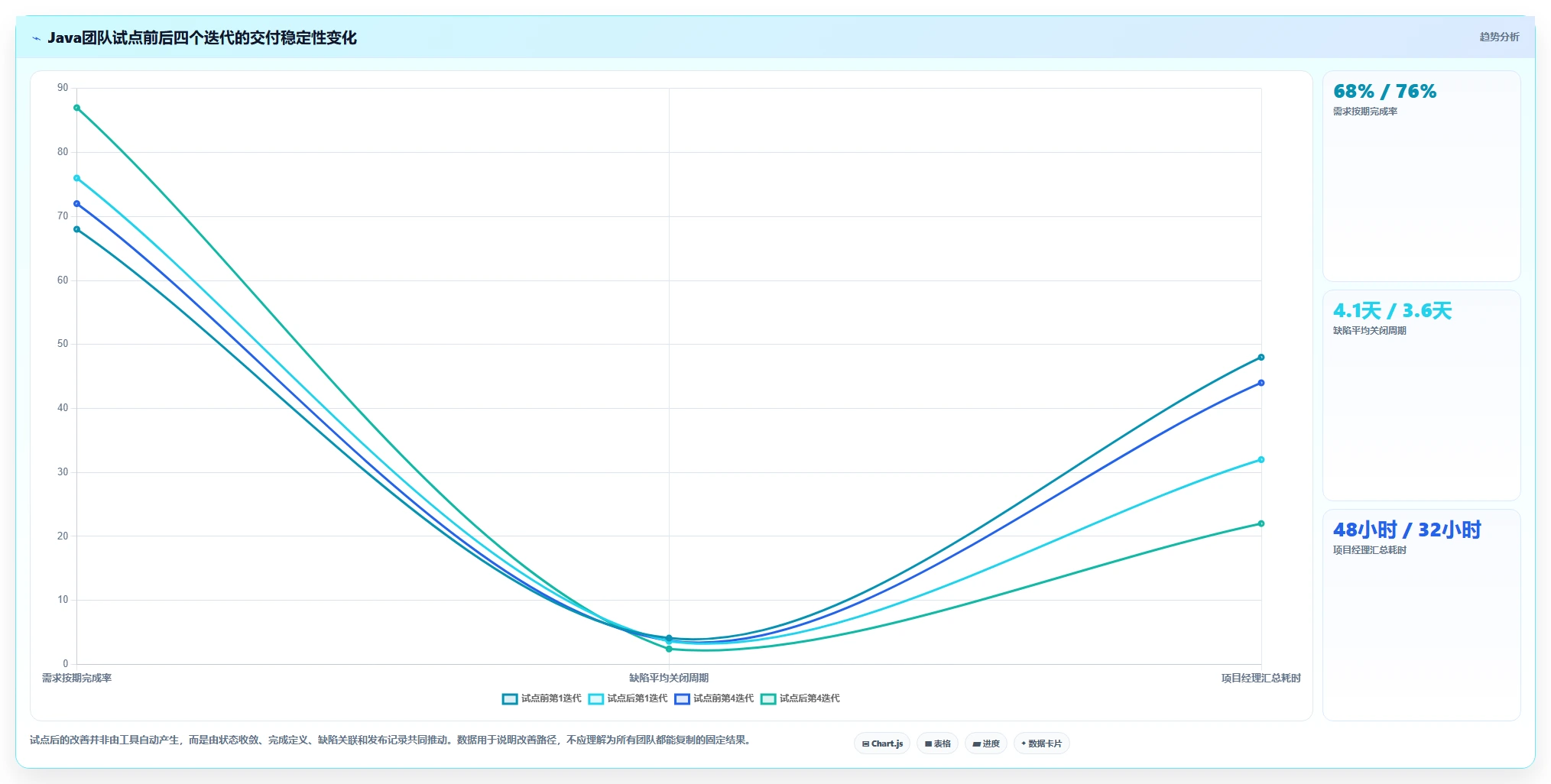The height and width of the screenshot is (784, 1551).
Task: Hide the 试点后第4迭代 series via legend text
Action: (x=810, y=698)
